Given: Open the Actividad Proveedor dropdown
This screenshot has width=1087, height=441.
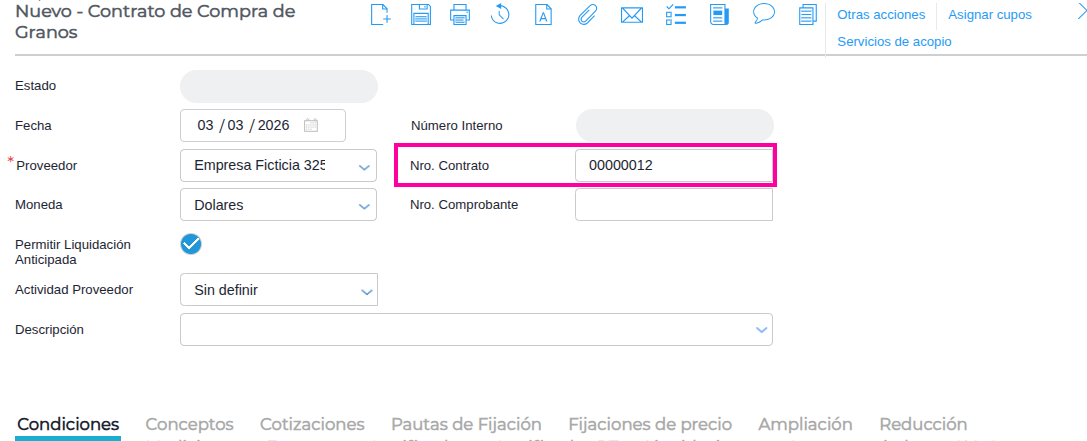Looking at the screenshot, I should [364, 291].
